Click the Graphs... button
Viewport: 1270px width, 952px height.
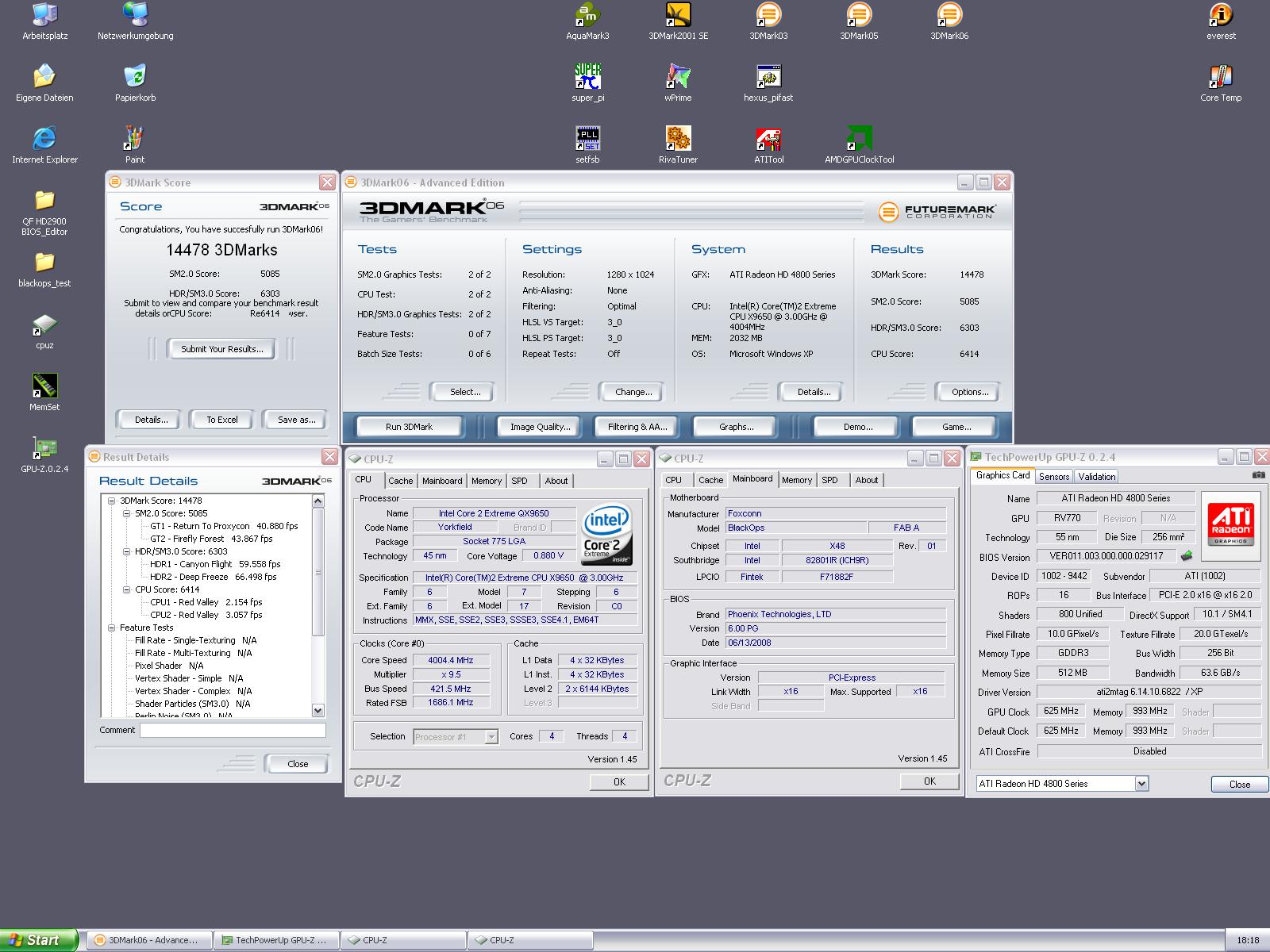click(x=737, y=427)
